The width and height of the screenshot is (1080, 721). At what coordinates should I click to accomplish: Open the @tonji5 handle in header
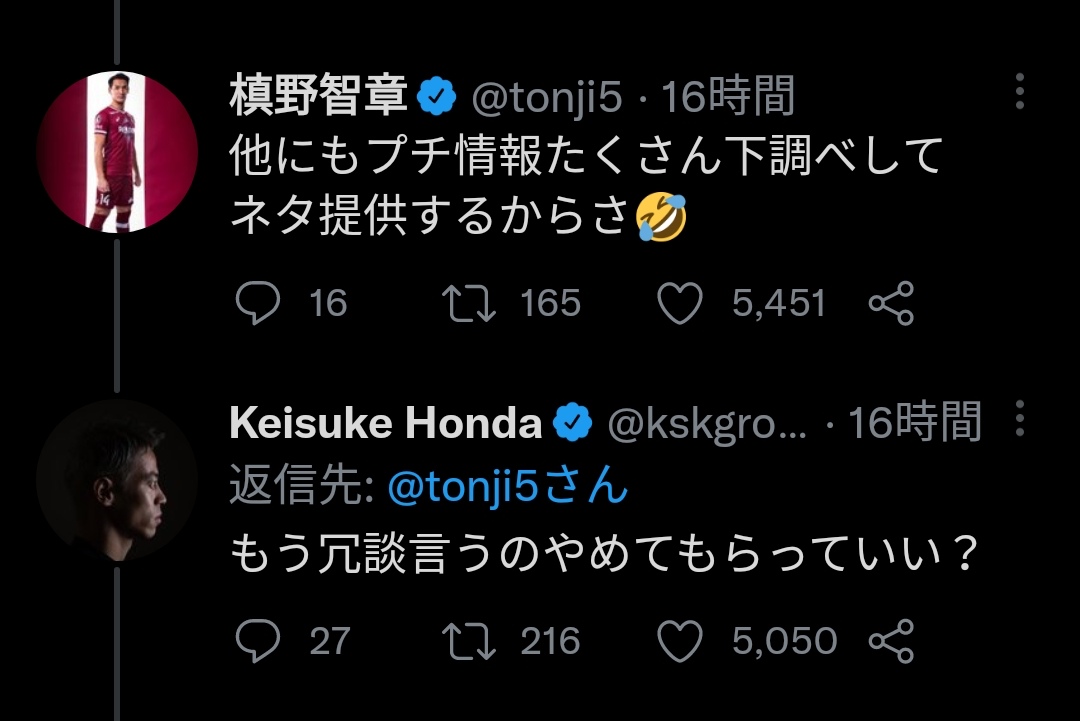pos(546,97)
